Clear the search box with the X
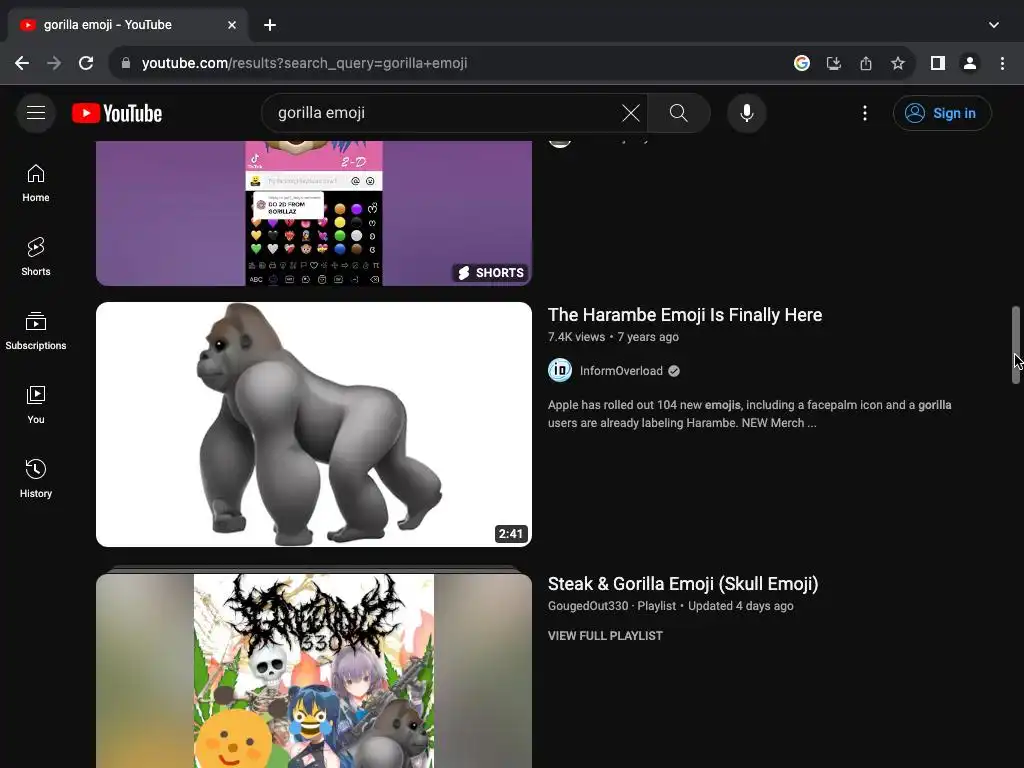1024x768 pixels. pyautogui.click(x=630, y=113)
